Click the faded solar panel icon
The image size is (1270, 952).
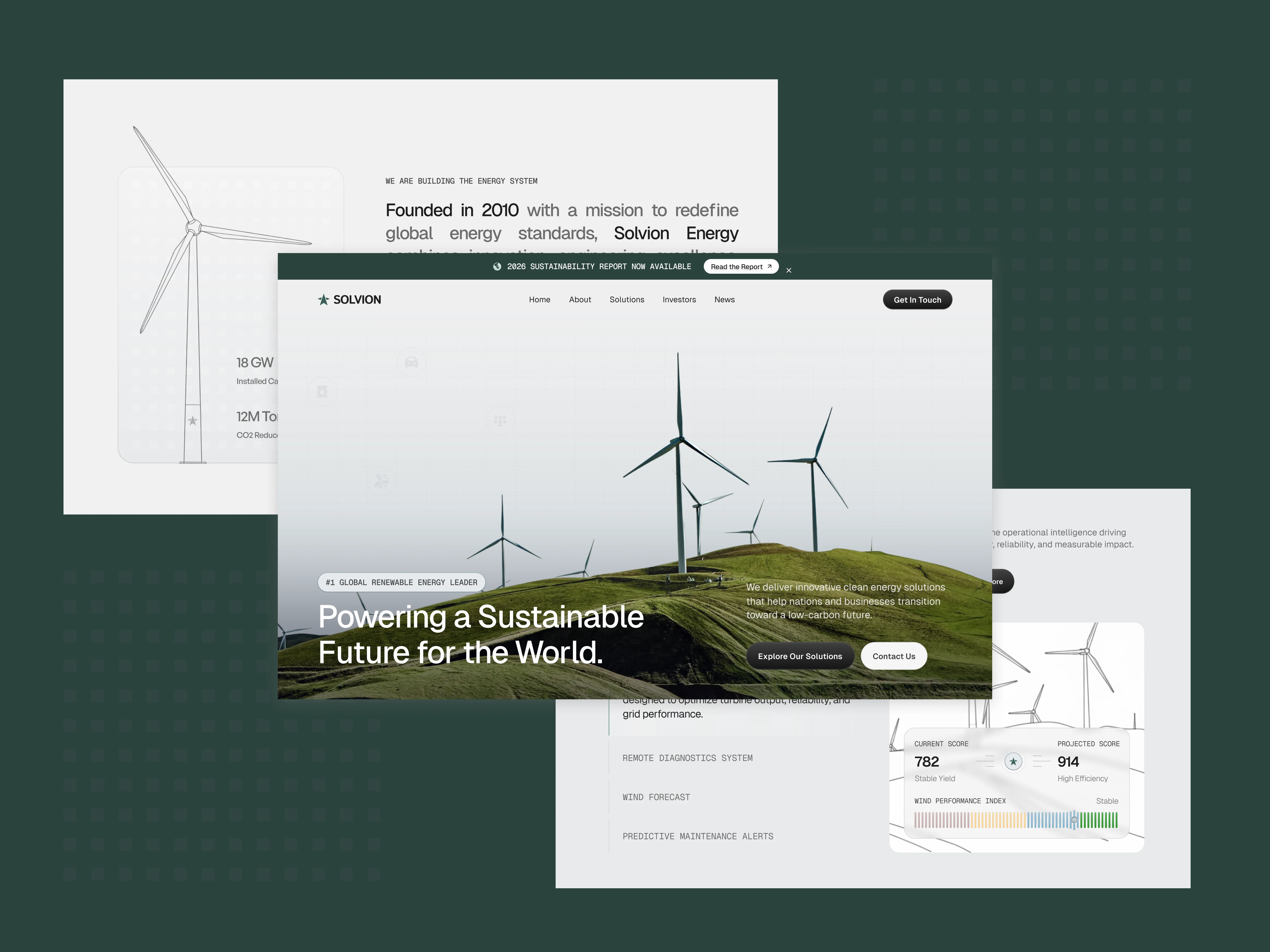(x=500, y=421)
